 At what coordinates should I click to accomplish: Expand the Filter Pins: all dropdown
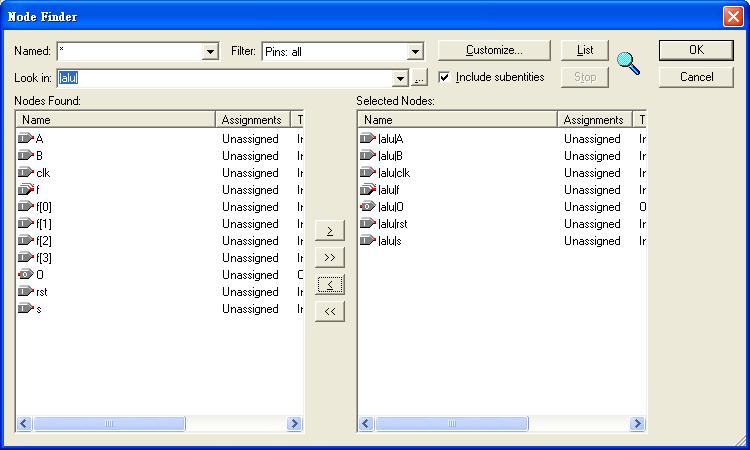point(416,51)
